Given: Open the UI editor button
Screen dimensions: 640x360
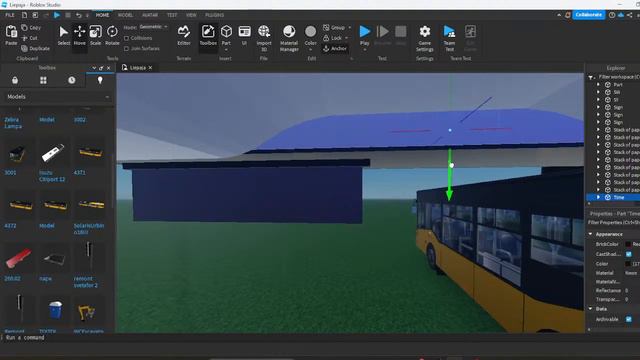Looking at the screenshot, I should coord(244,36).
